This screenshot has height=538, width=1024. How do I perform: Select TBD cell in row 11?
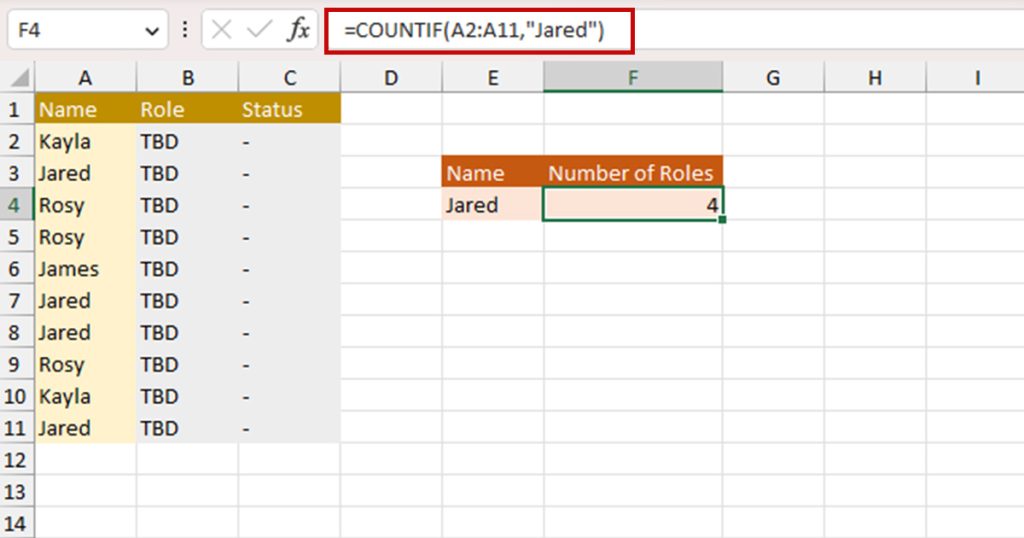click(187, 428)
